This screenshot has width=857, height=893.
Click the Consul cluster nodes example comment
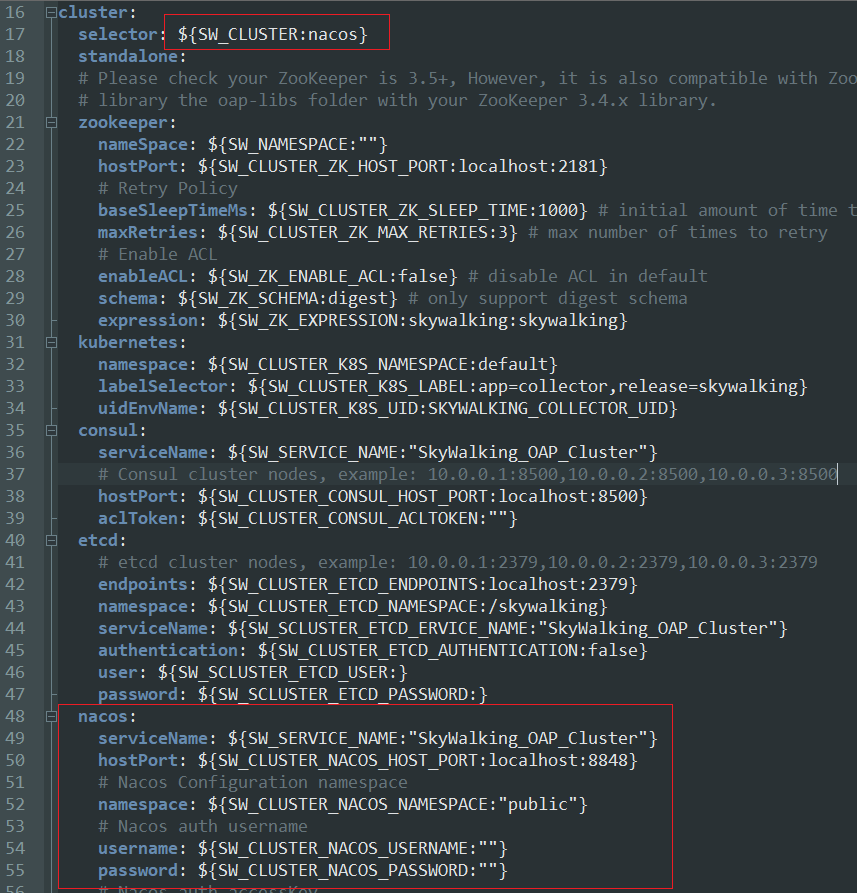468,474
